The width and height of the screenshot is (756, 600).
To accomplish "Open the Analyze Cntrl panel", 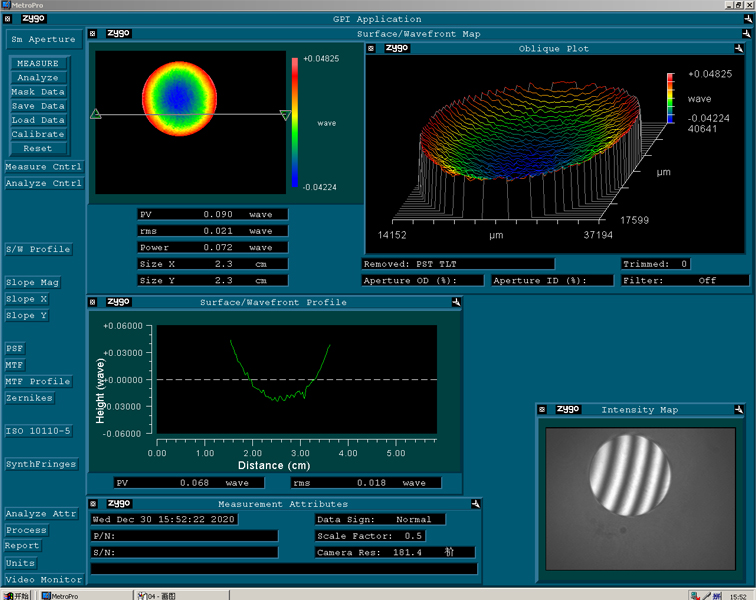I will pyautogui.click(x=43, y=184).
